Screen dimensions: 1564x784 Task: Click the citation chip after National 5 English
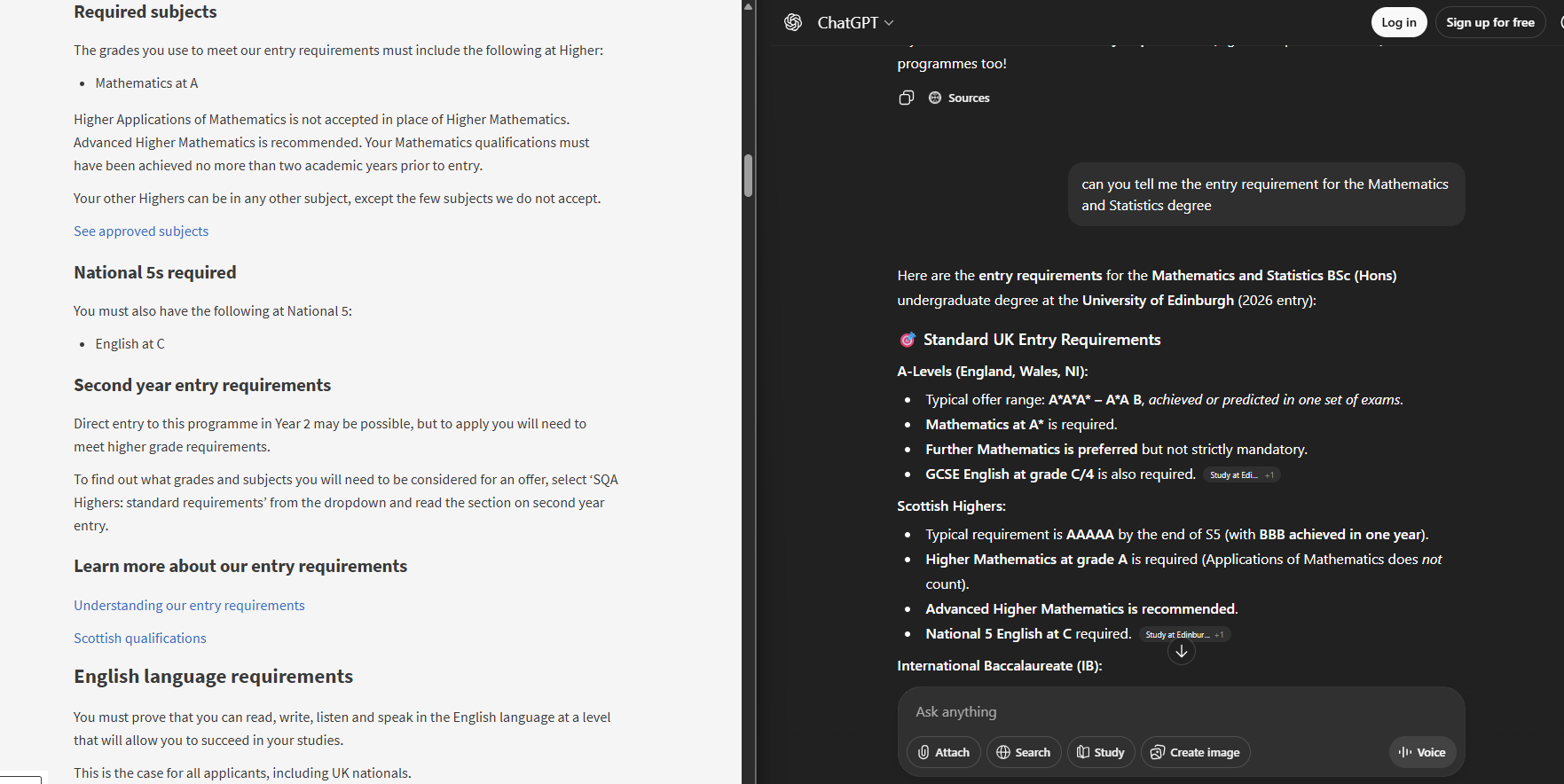click(x=1183, y=633)
